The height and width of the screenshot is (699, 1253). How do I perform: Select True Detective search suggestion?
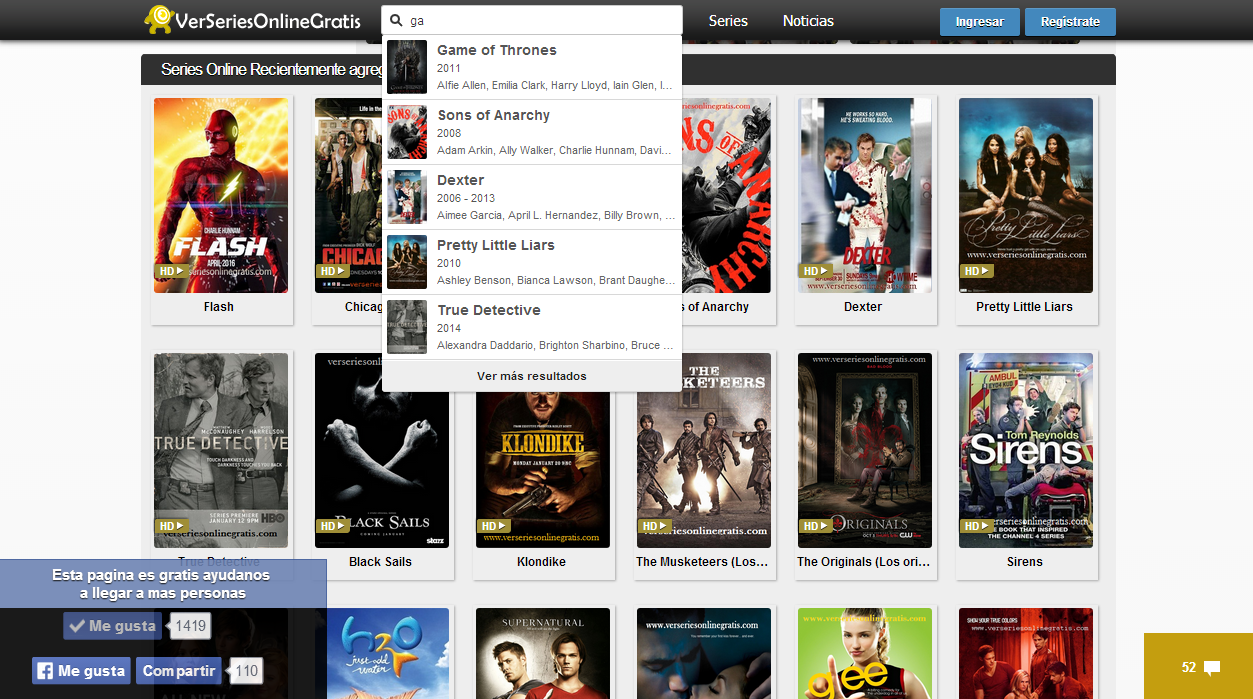[x=532, y=327]
